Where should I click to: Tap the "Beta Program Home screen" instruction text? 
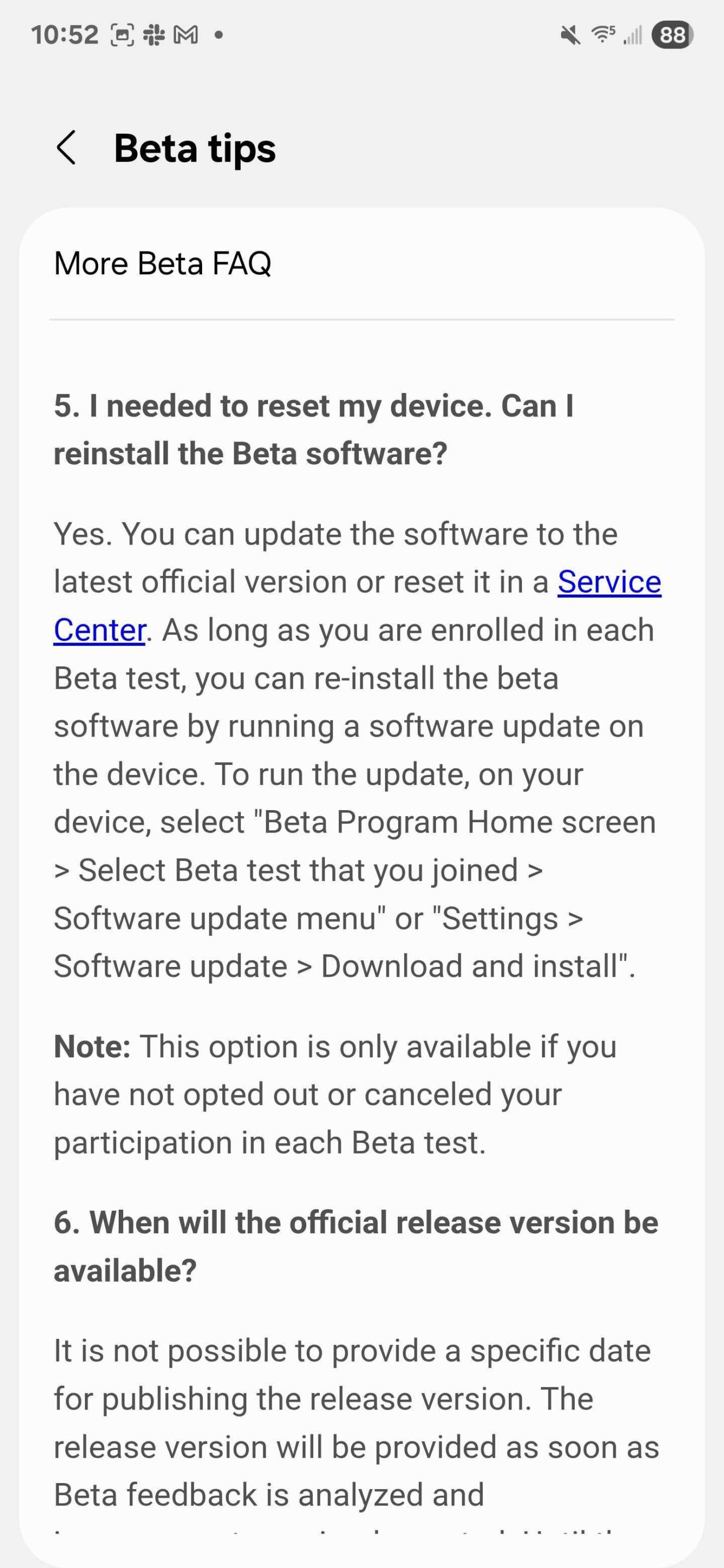(460, 822)
